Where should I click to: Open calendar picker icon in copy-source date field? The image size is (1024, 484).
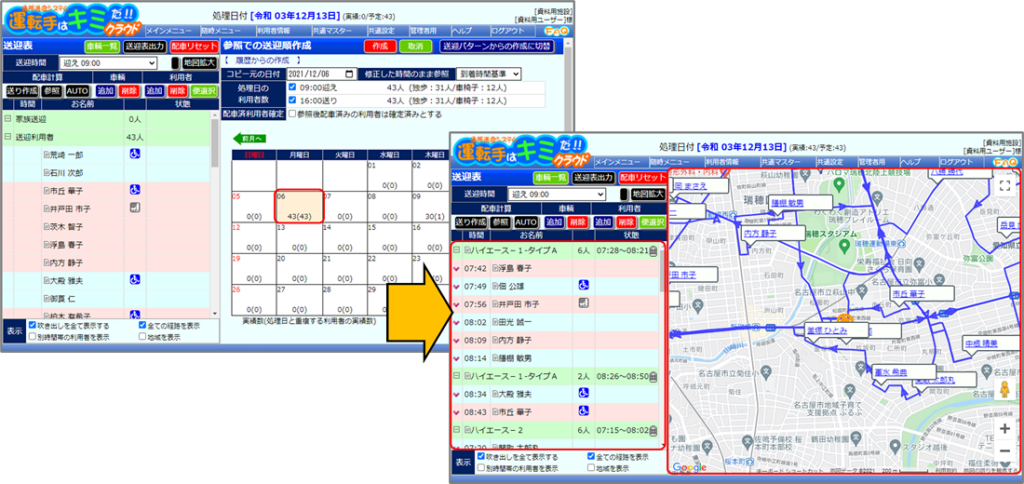pyautogui.click(x=350, y=74)
